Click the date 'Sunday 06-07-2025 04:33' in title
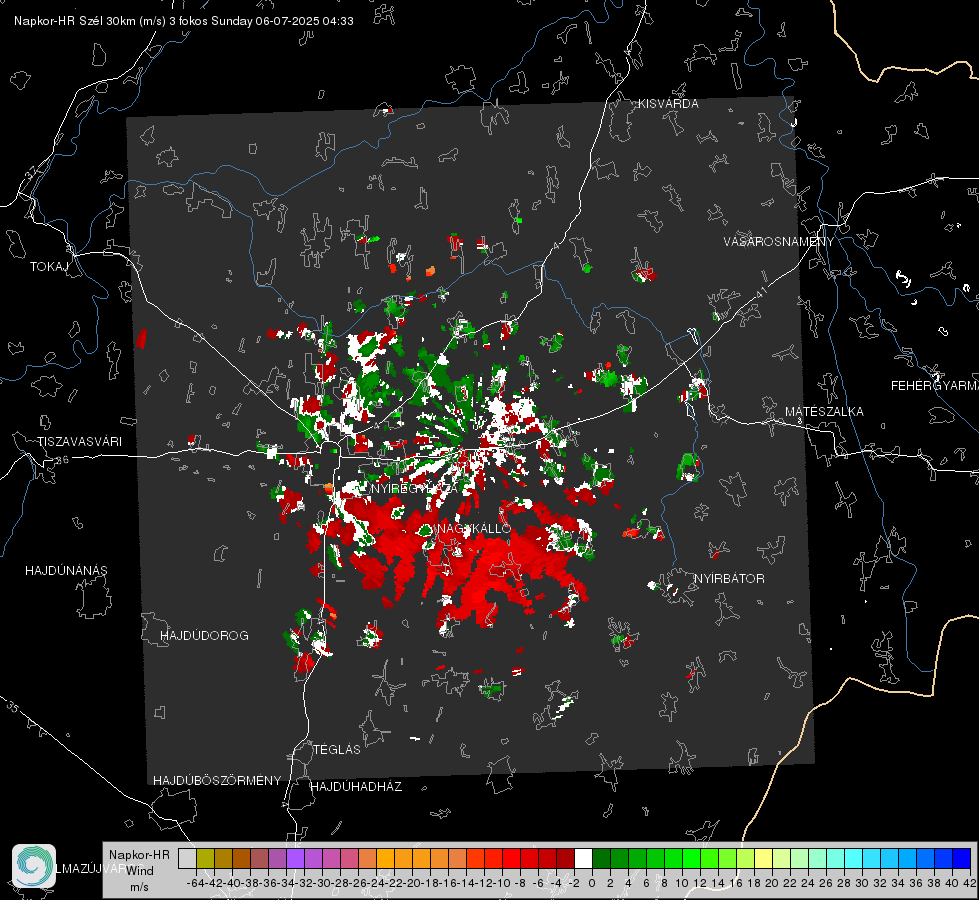979x900 pixels. tap(282, 21)
